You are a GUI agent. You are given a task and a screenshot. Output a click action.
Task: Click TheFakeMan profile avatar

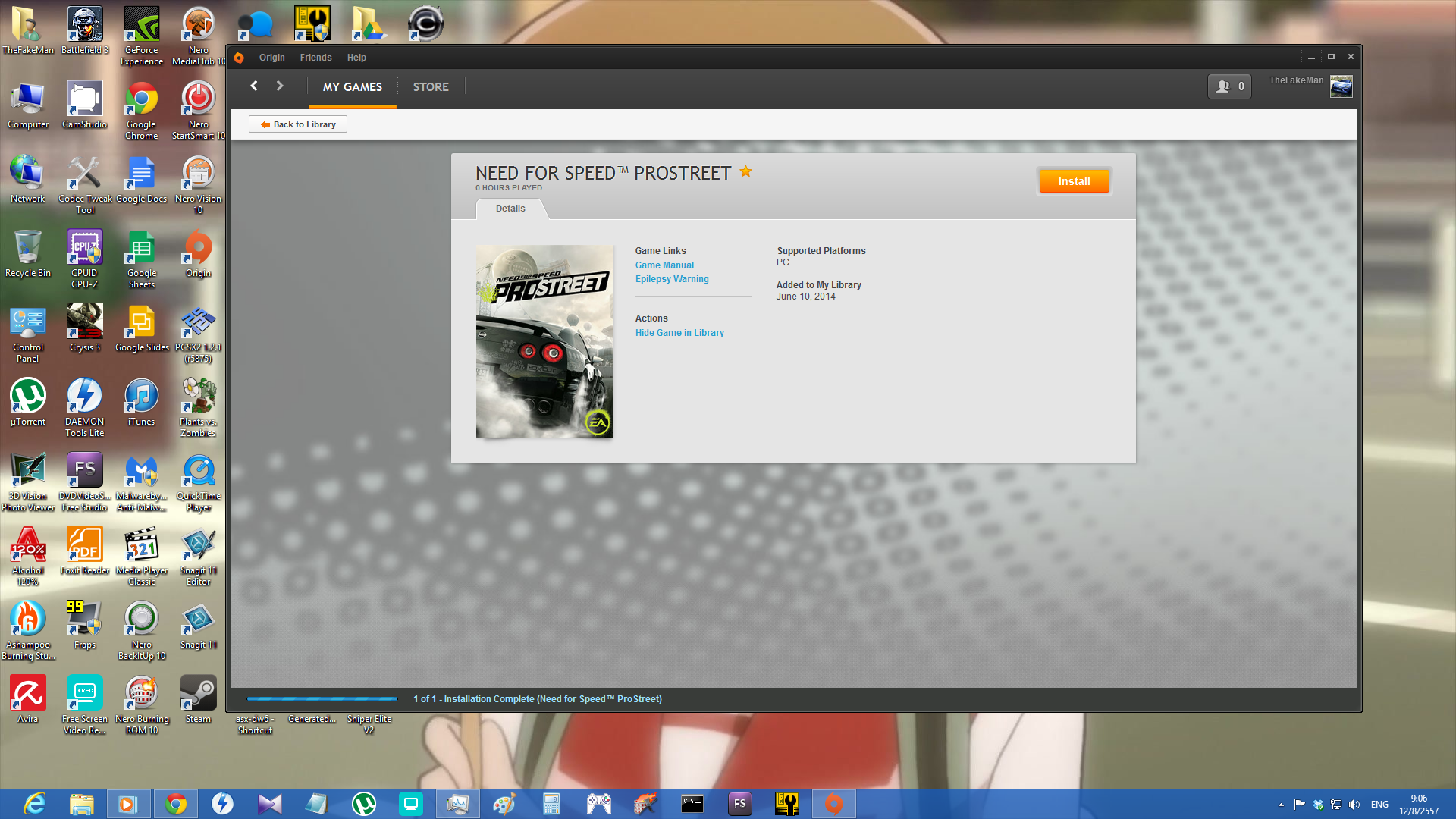(x=1341, y=86)
